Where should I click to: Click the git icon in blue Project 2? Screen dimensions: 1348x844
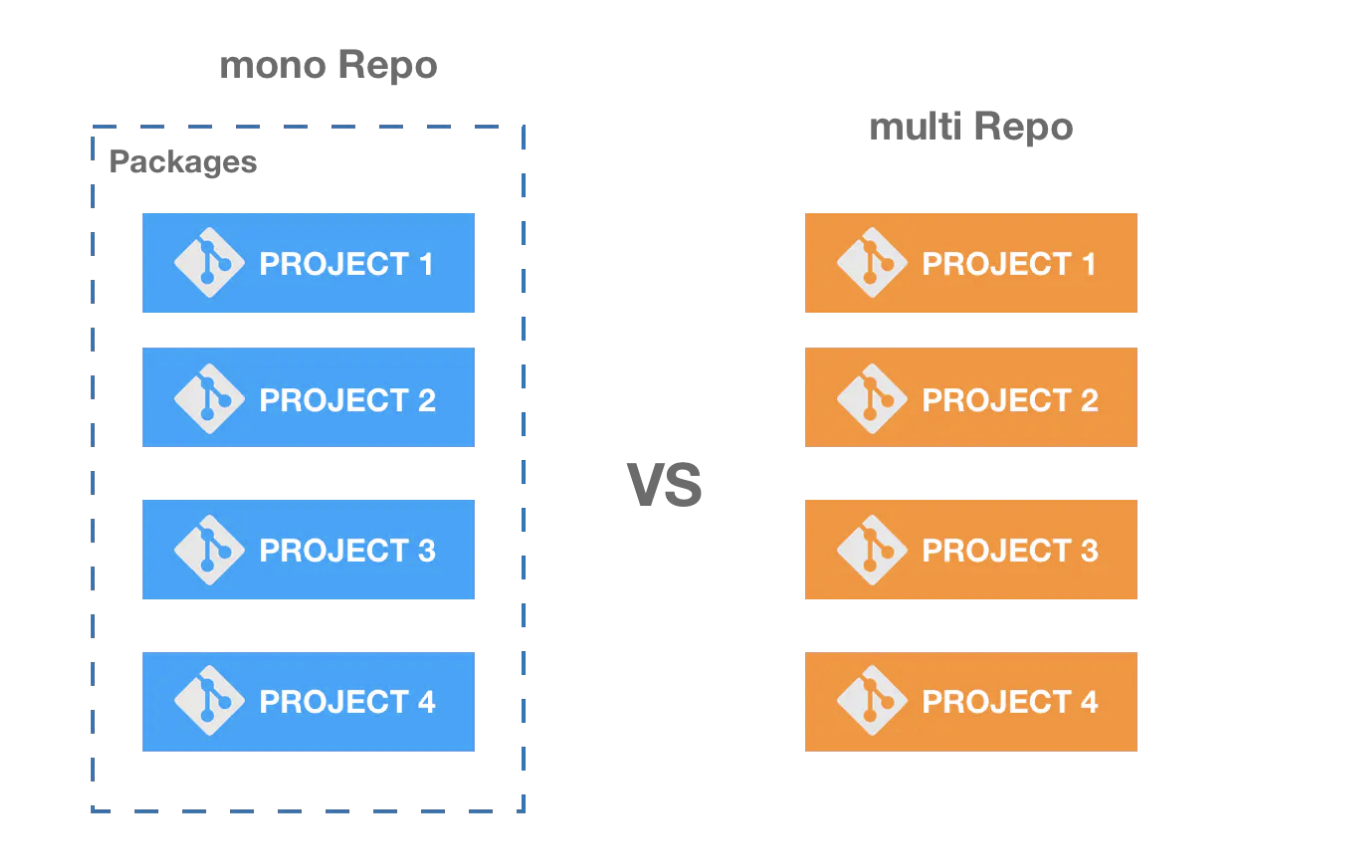tap(209, 398)
